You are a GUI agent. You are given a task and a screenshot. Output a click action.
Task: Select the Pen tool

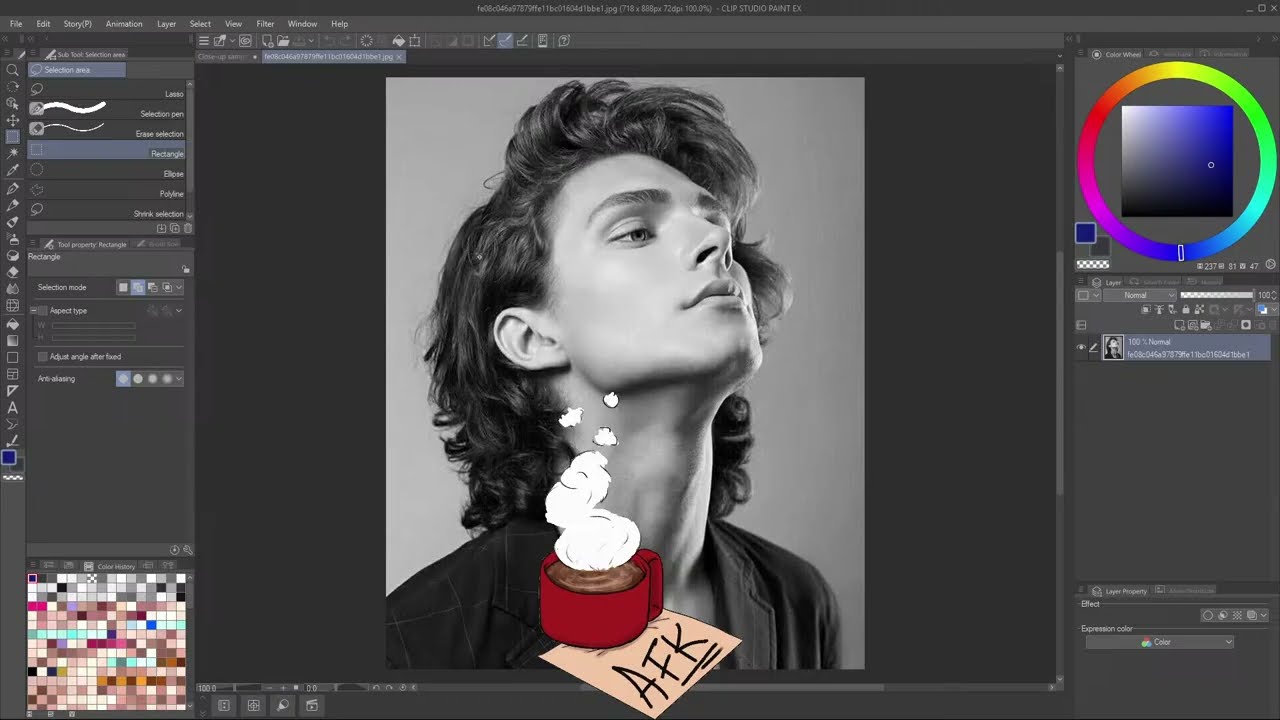click(13, 187)
